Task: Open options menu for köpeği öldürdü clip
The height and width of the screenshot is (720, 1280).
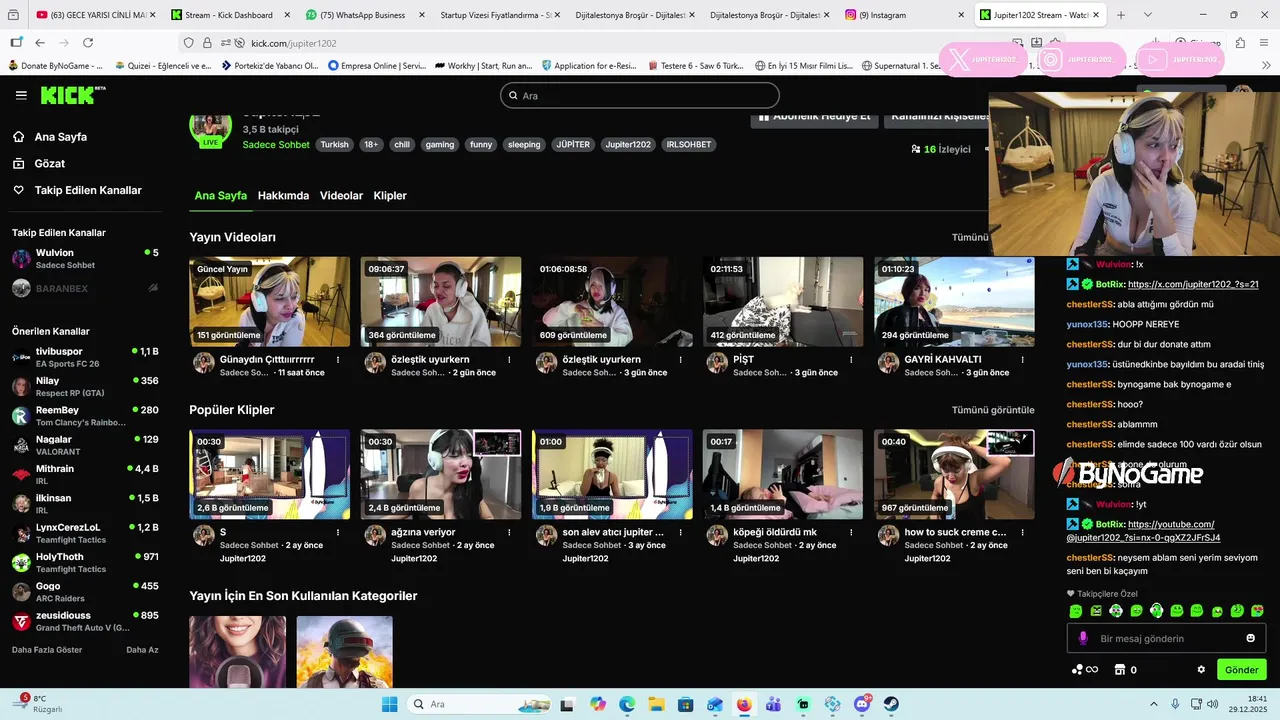Action: (851, 533)
